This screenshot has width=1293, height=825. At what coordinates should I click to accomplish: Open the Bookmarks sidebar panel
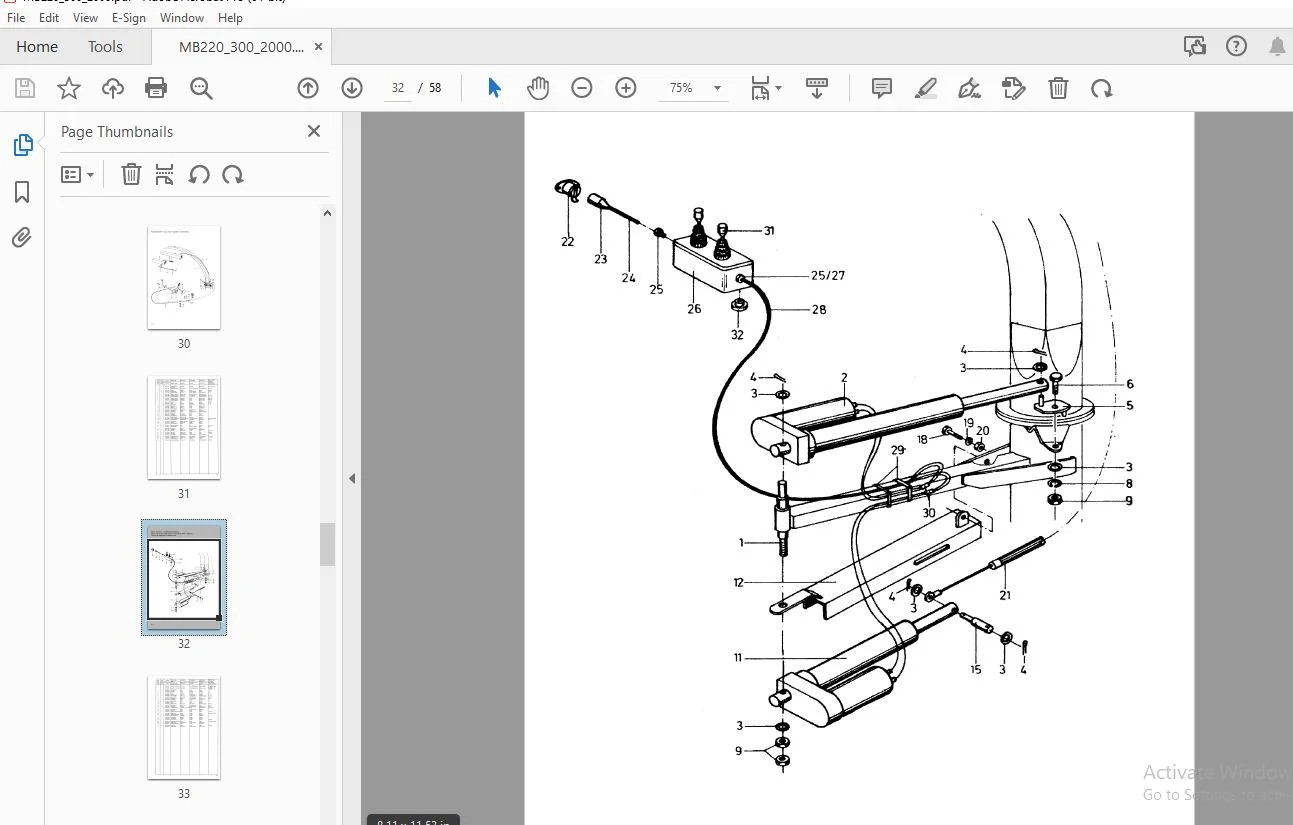tap(22, 192)
